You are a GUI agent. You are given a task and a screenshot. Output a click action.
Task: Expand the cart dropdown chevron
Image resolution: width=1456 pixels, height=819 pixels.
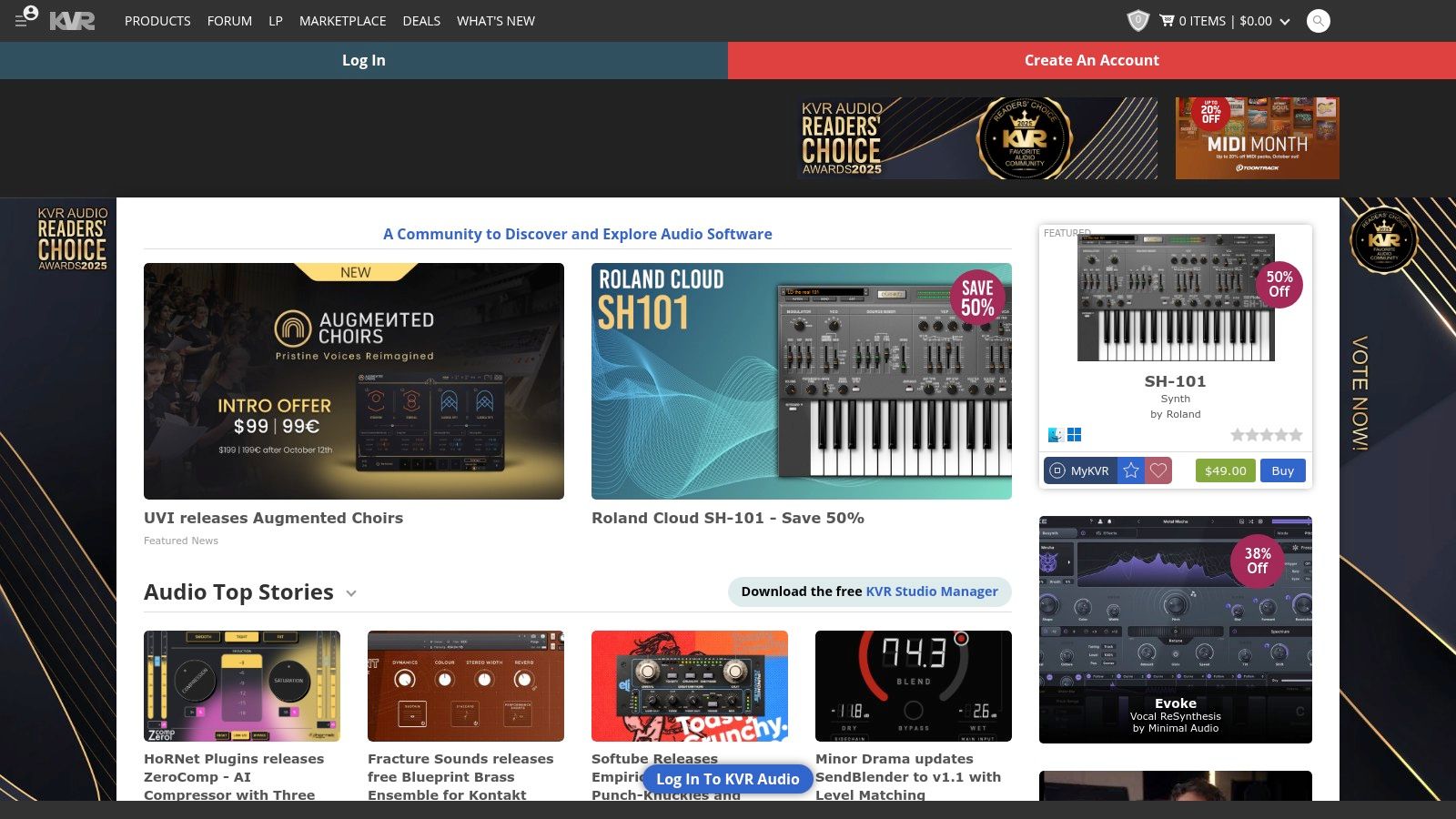coord(1285,21)
